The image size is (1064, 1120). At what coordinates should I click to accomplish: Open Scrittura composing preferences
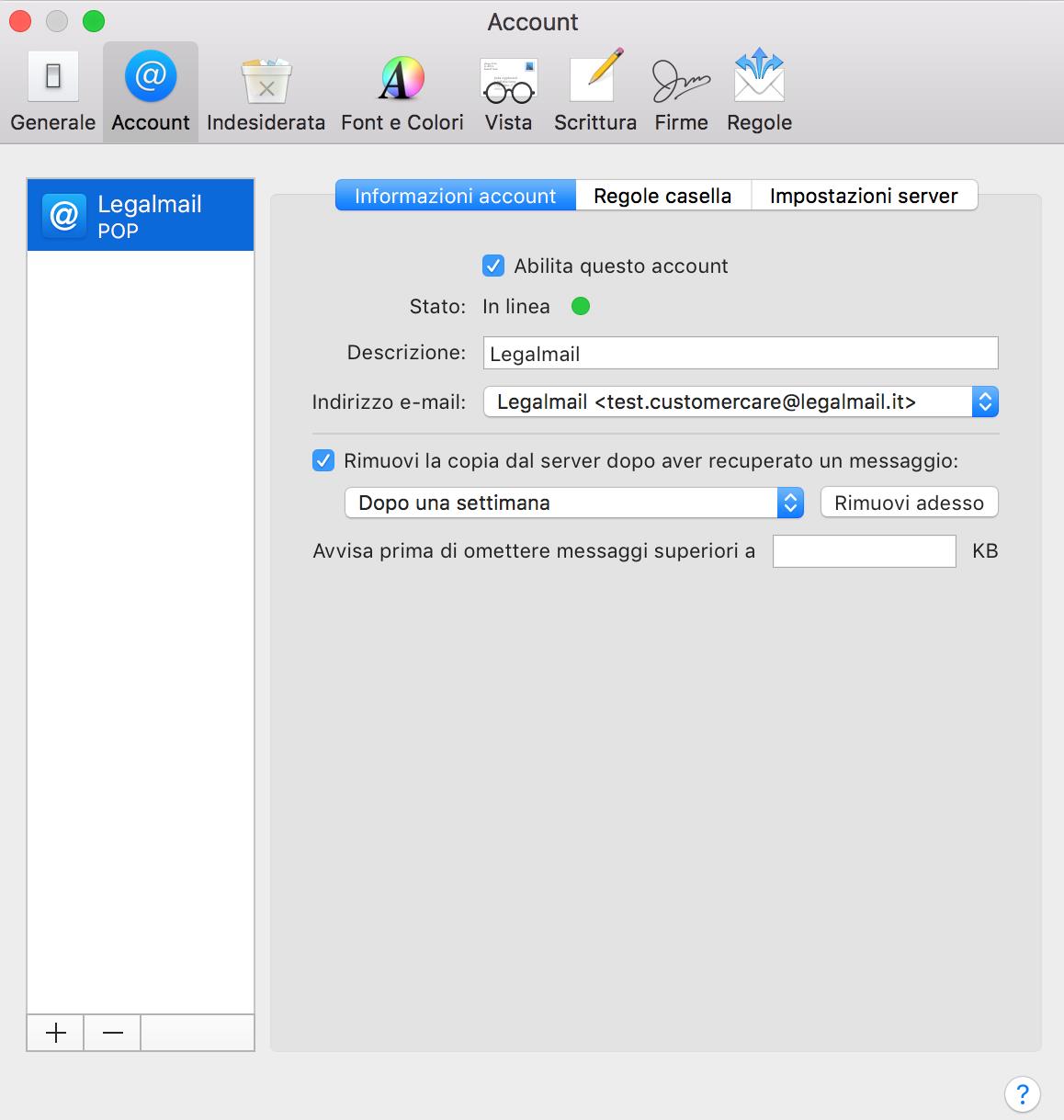(594, 92)
